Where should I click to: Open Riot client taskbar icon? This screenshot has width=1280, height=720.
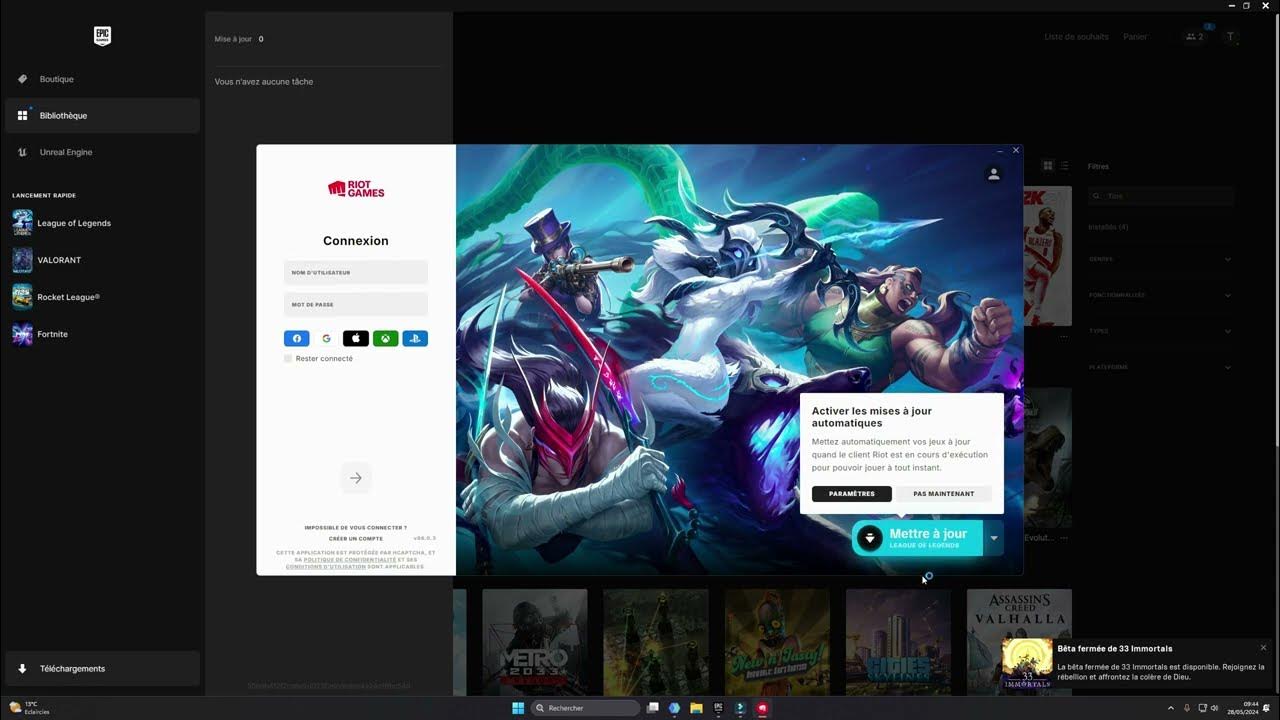pos(762,708)
